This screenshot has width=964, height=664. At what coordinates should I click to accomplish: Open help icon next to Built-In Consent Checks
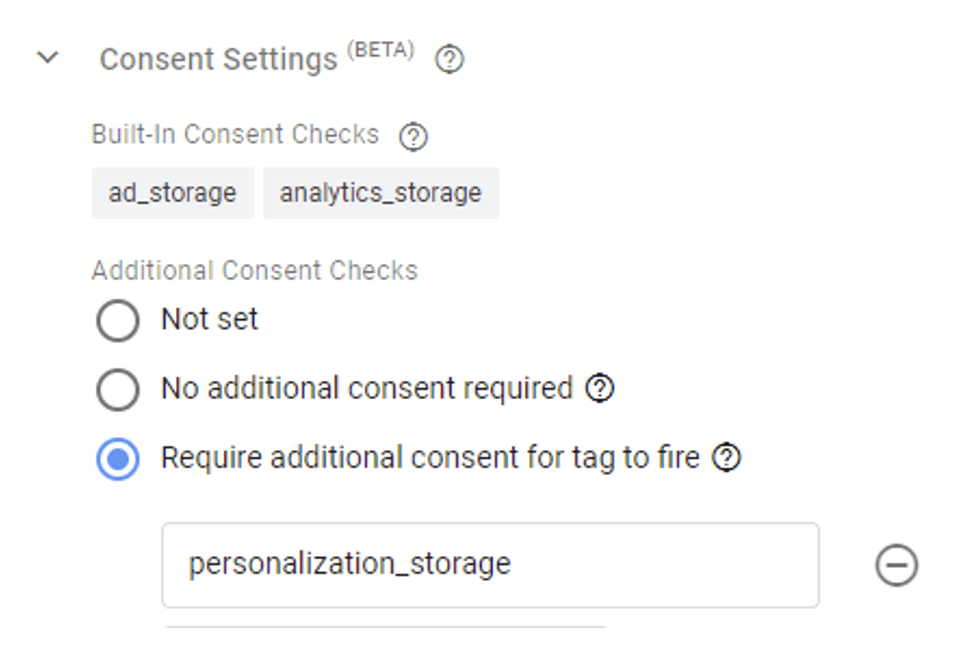click(x=413, y=136)
